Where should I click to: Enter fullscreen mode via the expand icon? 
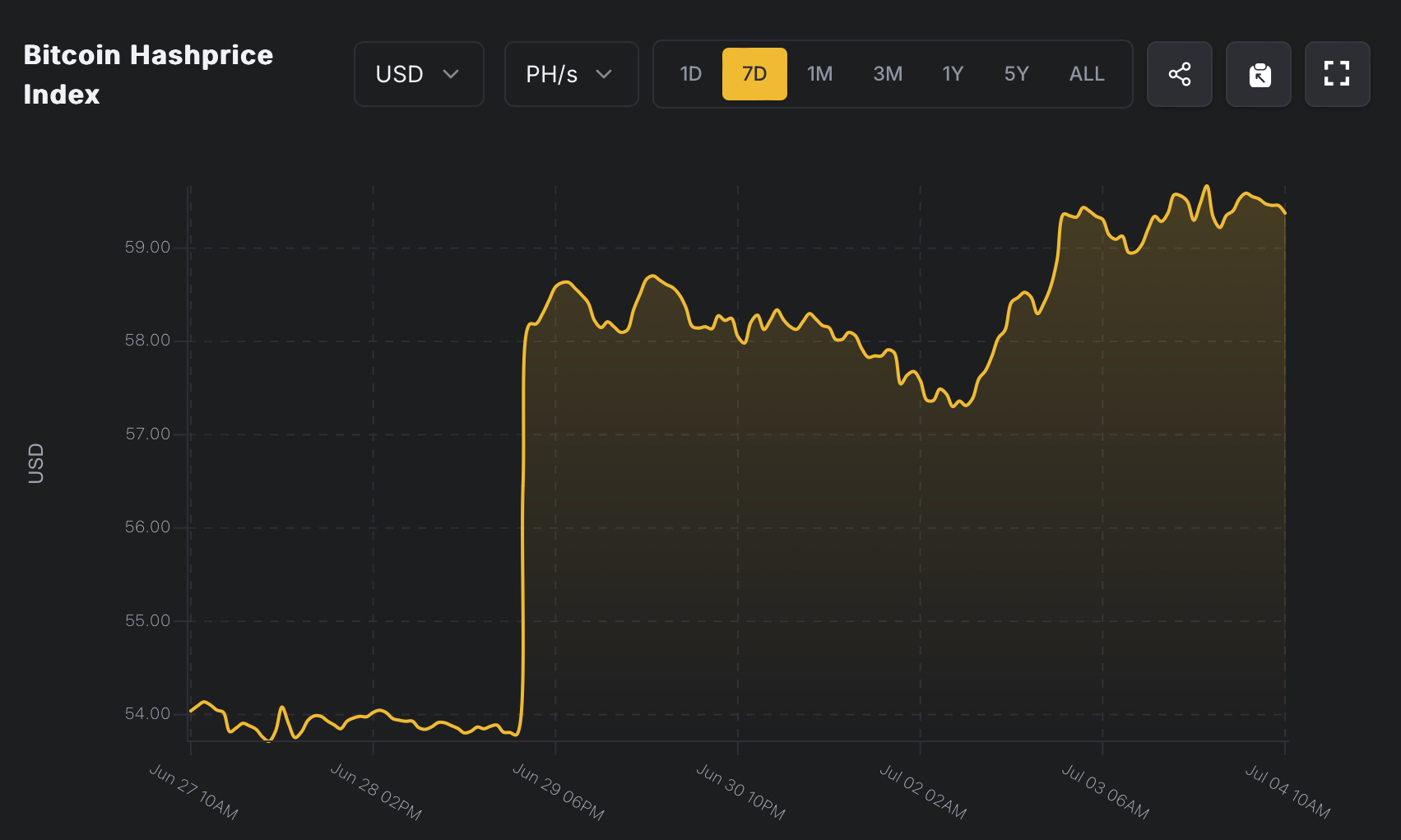click(x=1337, y=74)
